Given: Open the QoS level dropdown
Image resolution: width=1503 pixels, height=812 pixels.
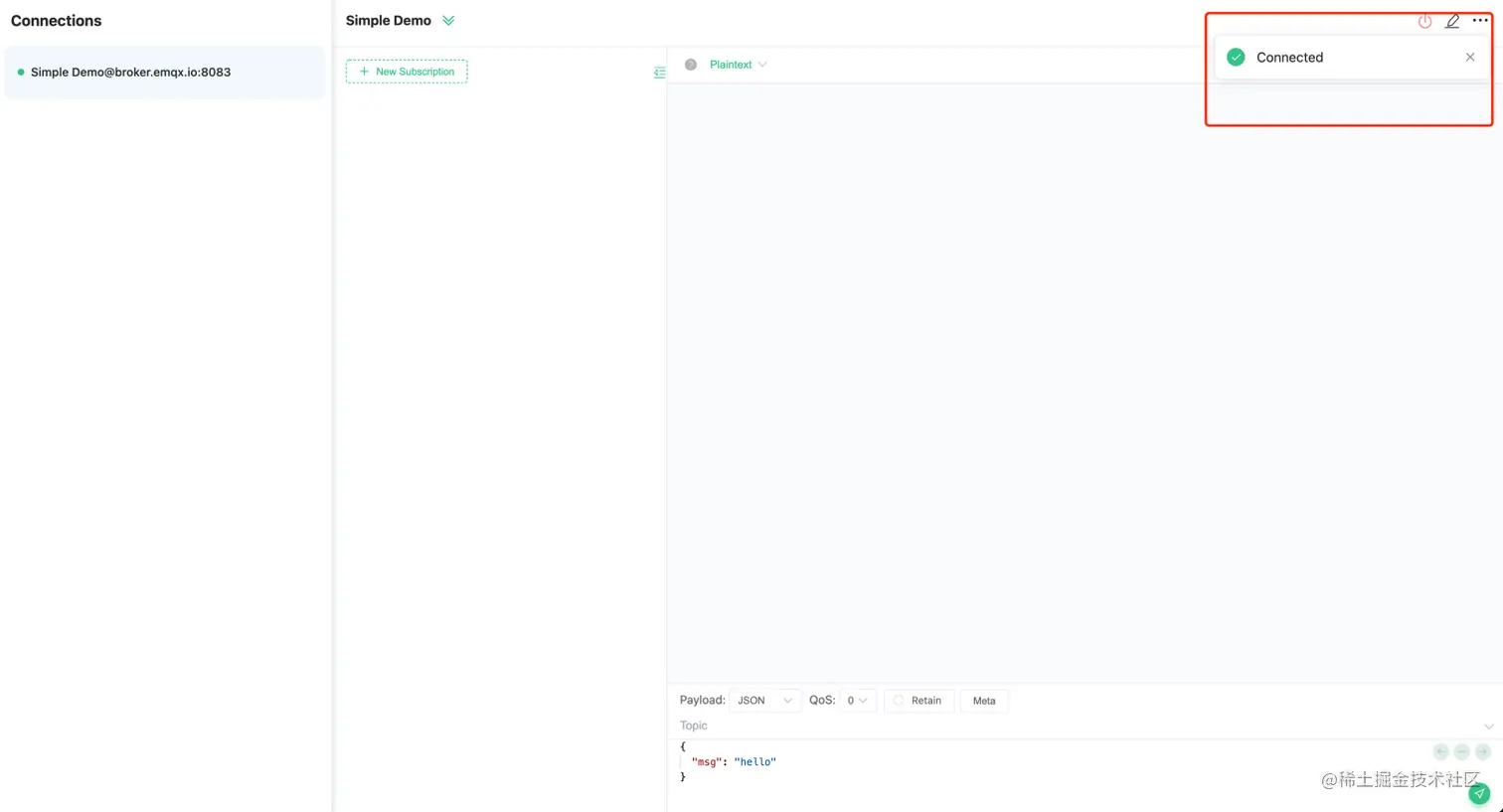Looking at the screenshot, I should [x=858, y=701].
